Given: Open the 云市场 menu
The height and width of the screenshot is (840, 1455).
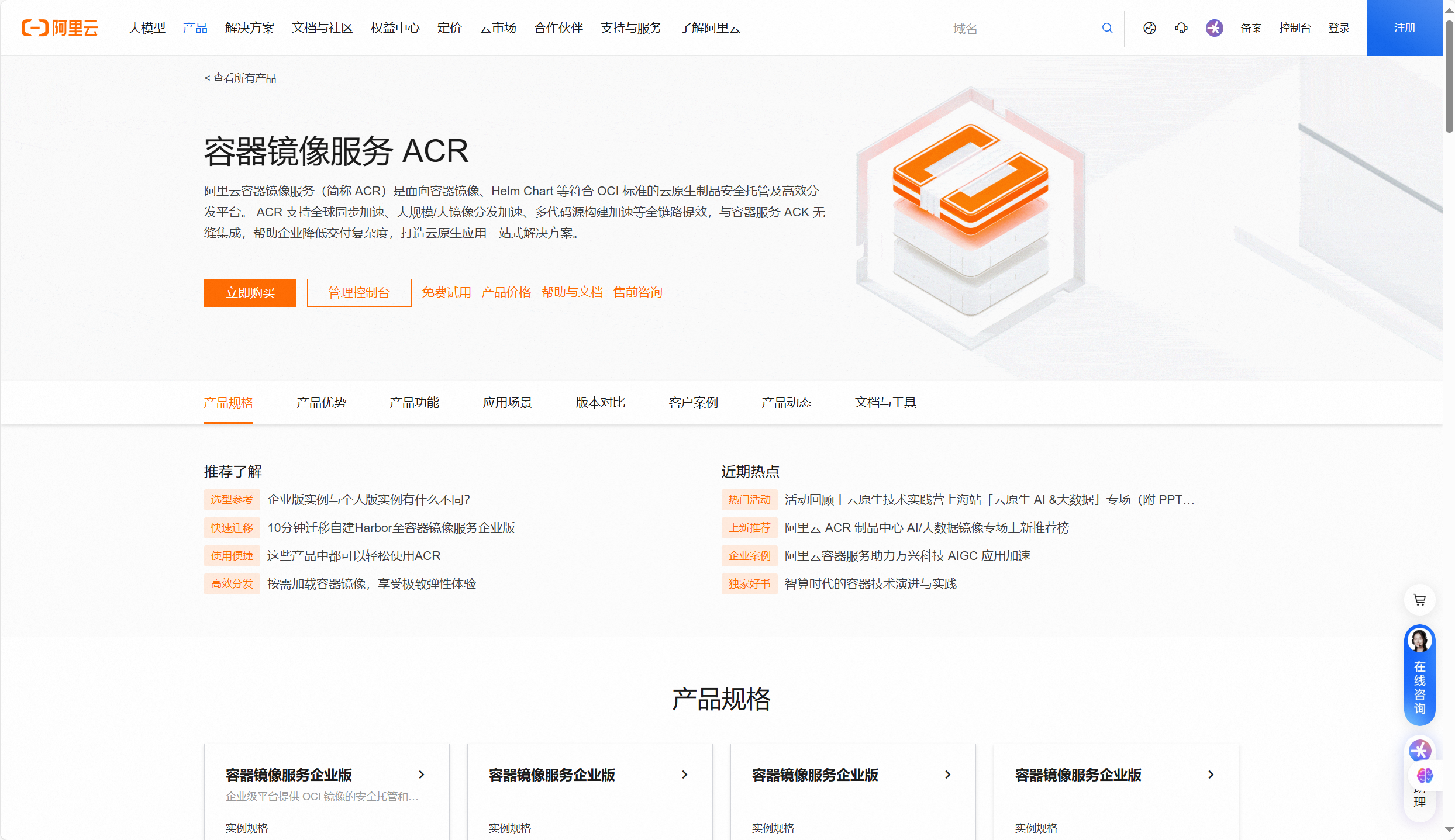Looking at the screenshot, I should (498, 28).
